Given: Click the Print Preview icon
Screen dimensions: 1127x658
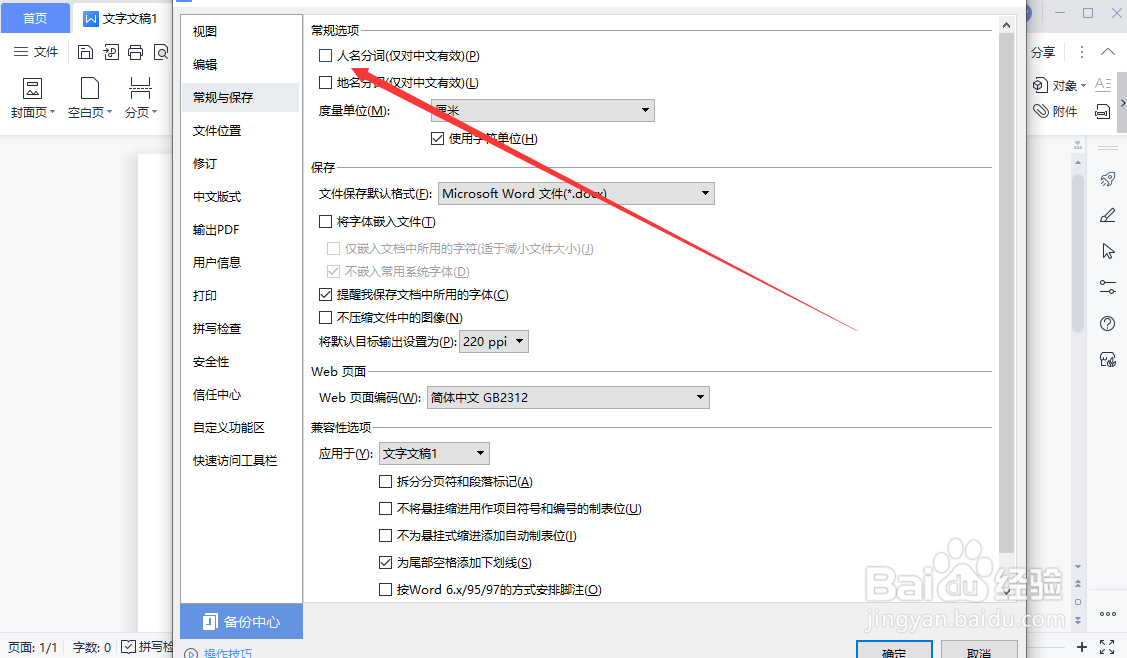Looking at the screenshot, I should [160, 52].
